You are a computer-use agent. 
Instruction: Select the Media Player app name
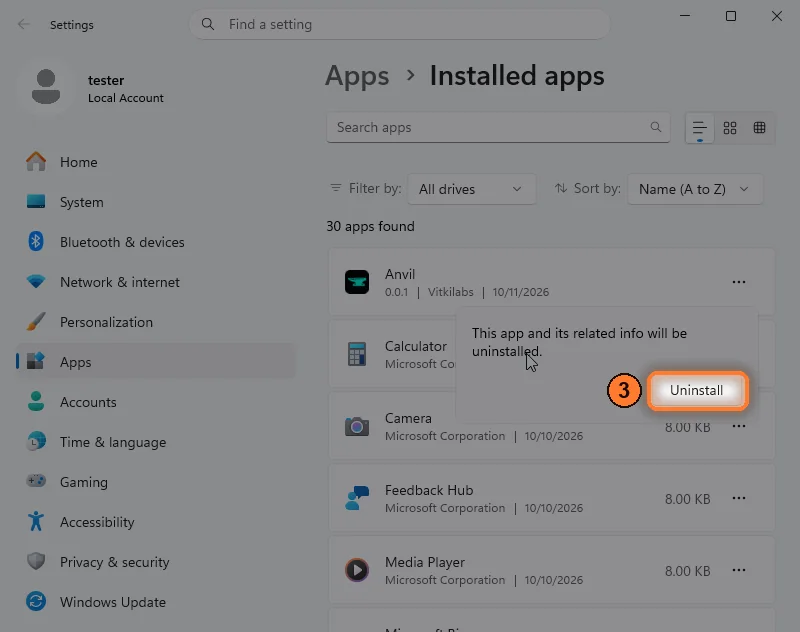pos(425,562)
